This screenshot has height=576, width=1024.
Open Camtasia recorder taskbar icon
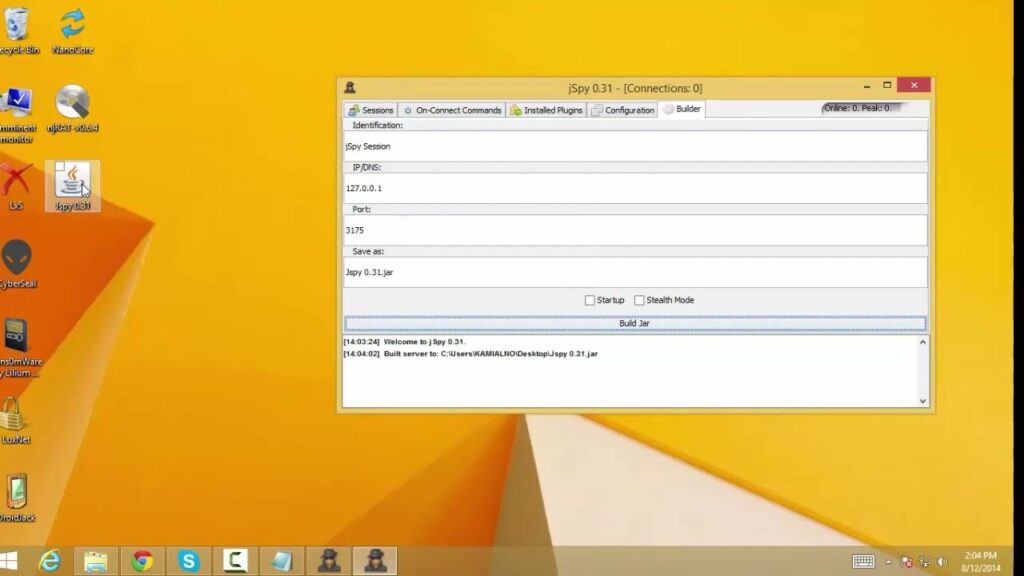(x=235, y=561)
